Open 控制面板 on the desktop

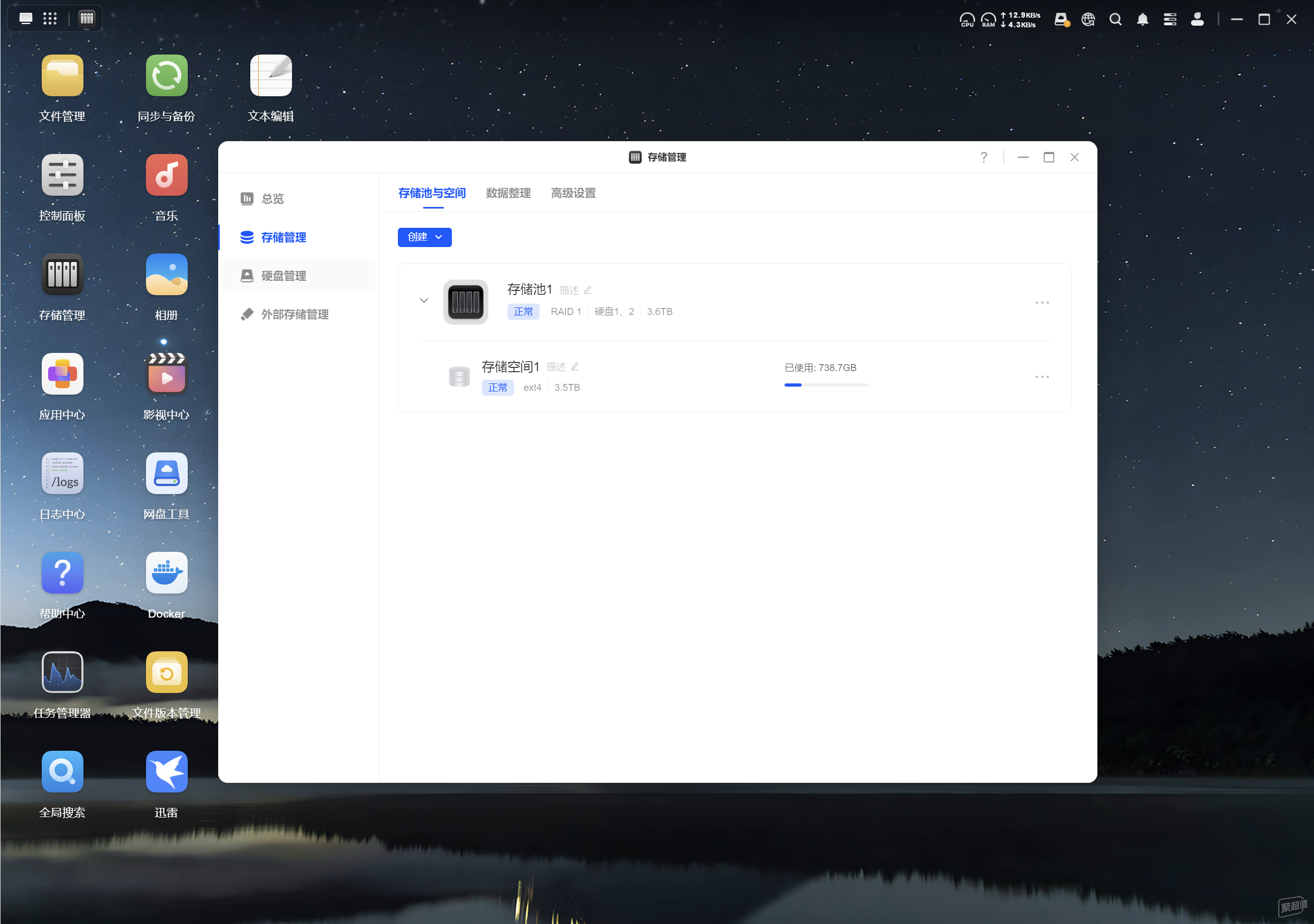click(x=62, y=175)
